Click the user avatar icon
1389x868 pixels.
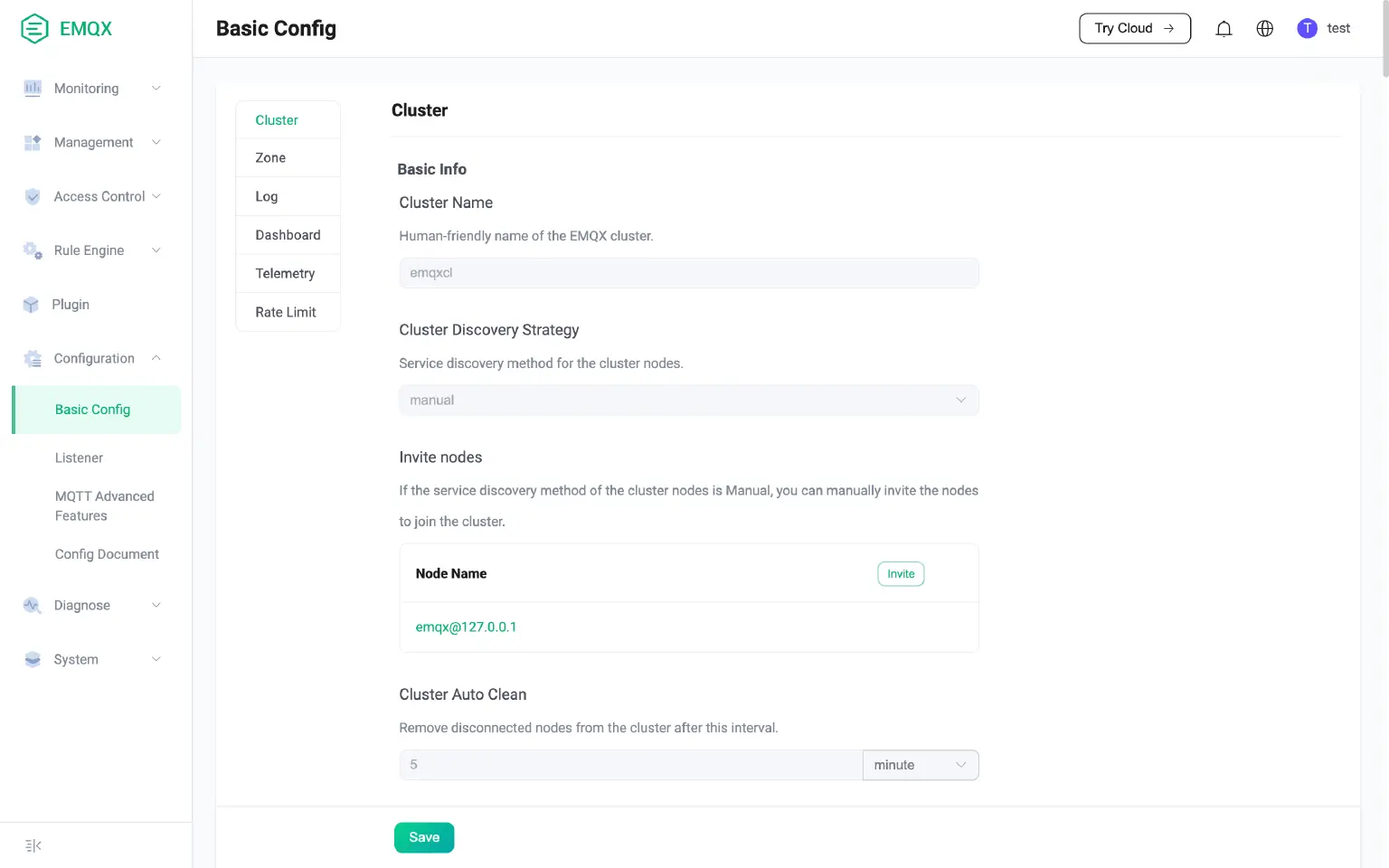(x=1307, y=29)
